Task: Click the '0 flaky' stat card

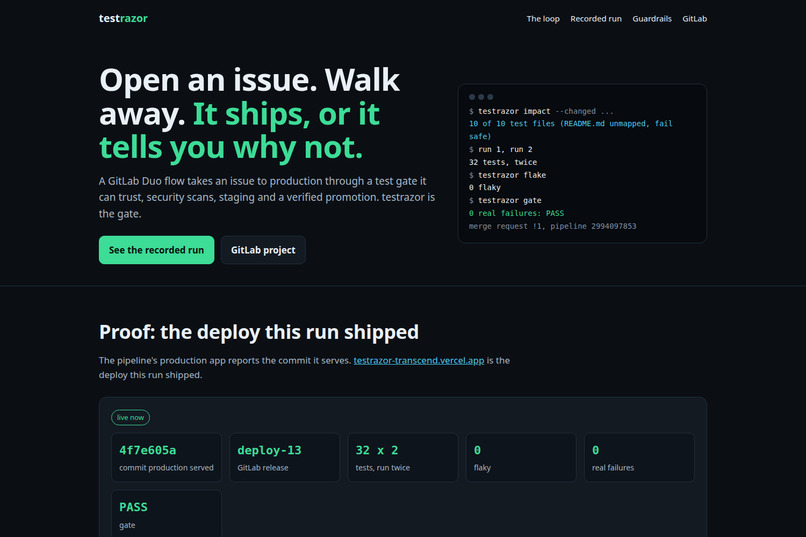Action: 521,457
